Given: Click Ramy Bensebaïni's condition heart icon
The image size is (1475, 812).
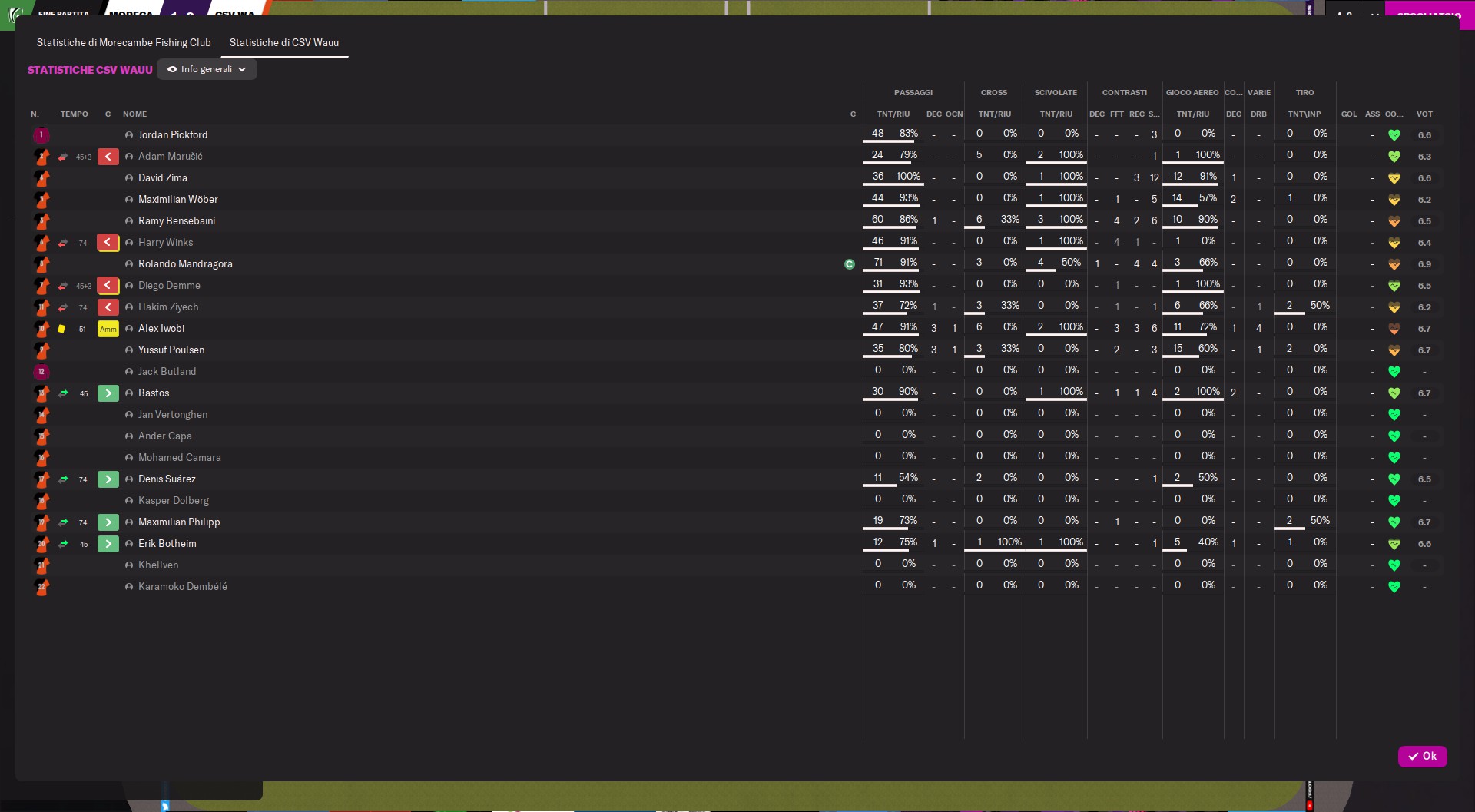Looking at the screenshot, I should coord(1394,221).
